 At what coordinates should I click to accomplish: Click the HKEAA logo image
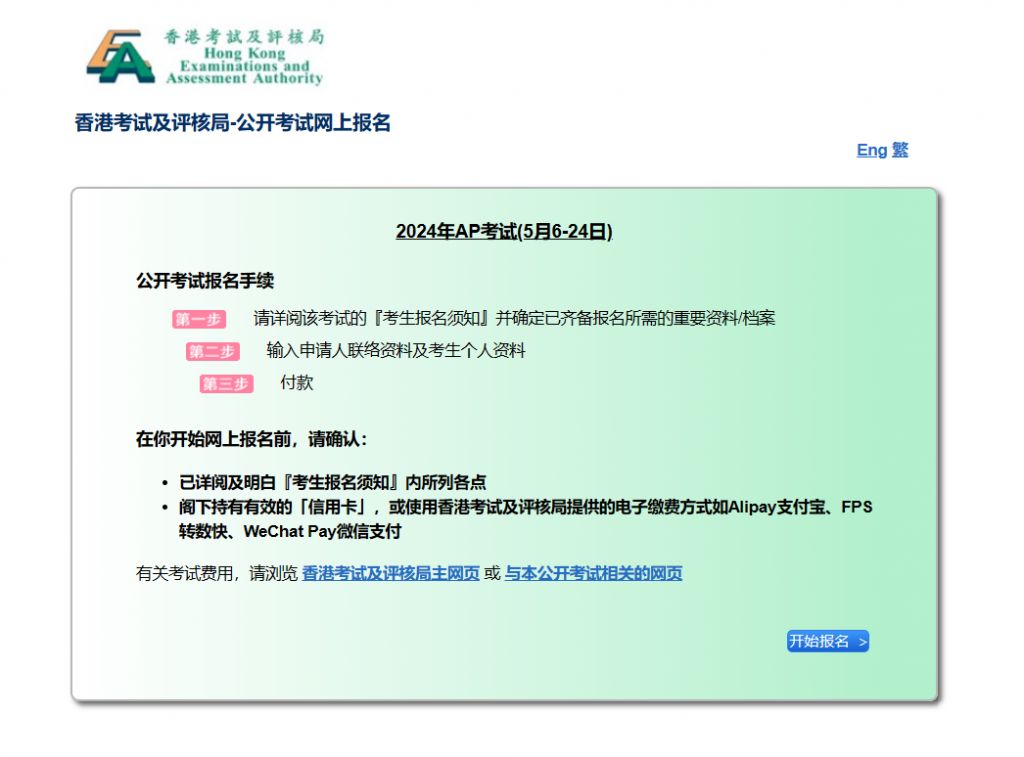[x=205, y=55]
